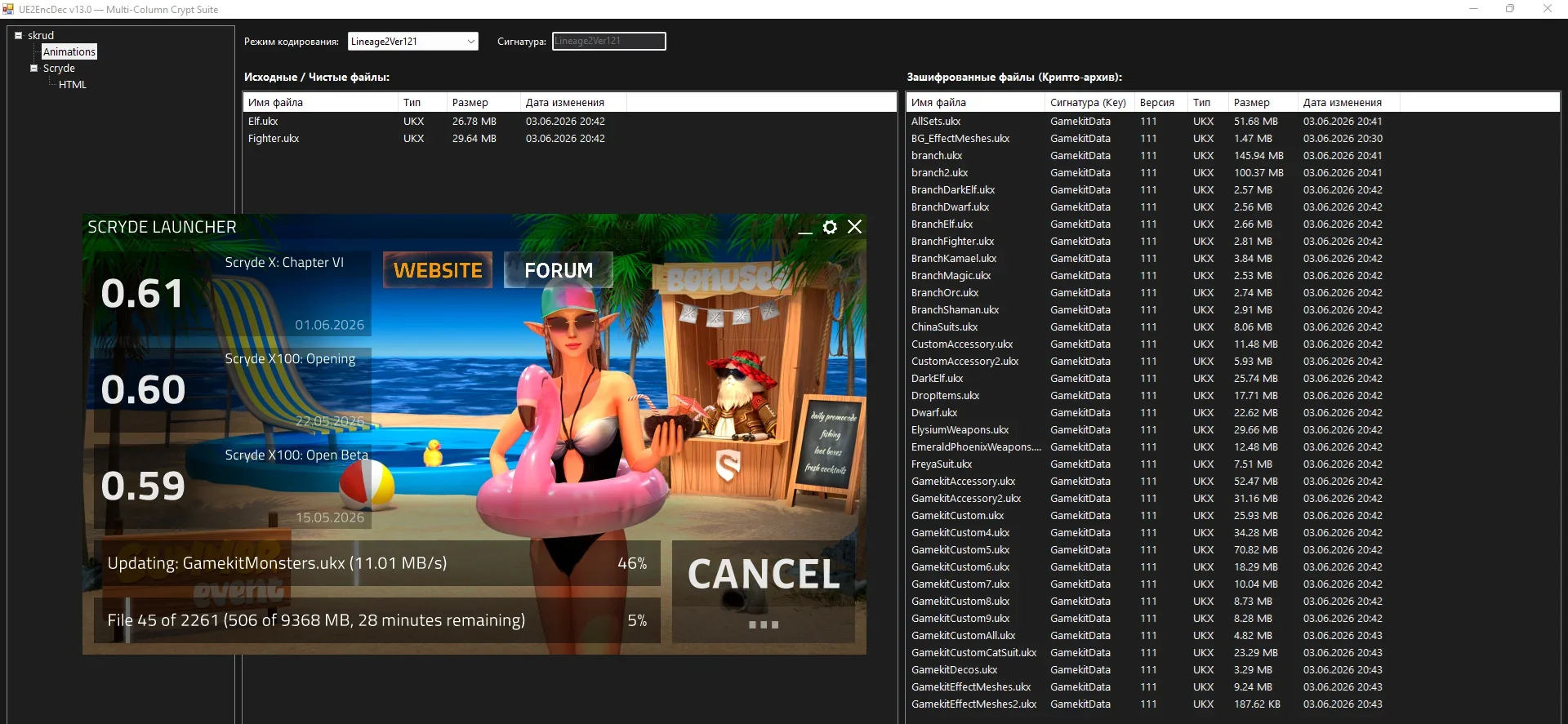Select DarkElf.ukx in encrypted files
Viewport: 1568px width, 724px height.
(1233, 378)
